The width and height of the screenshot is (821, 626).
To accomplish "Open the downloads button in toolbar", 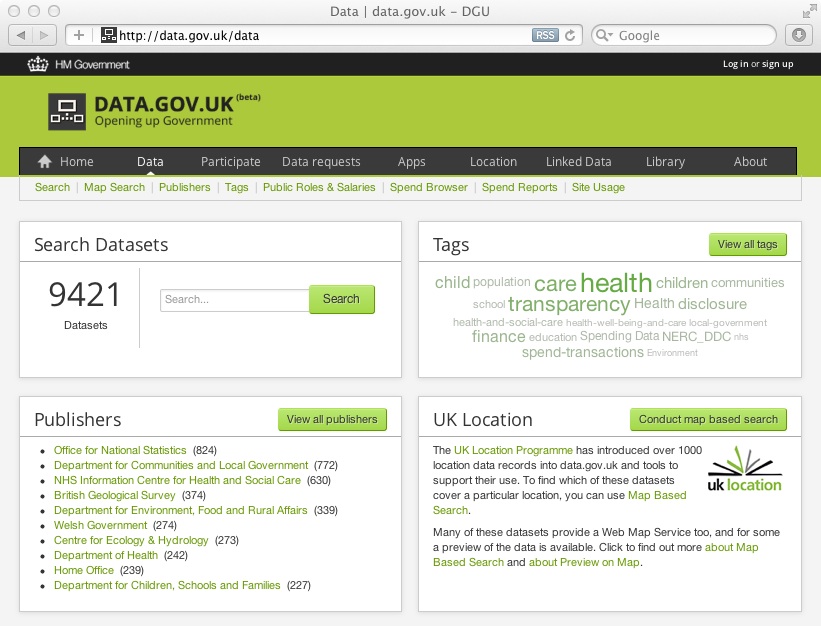I will point(798,35).
